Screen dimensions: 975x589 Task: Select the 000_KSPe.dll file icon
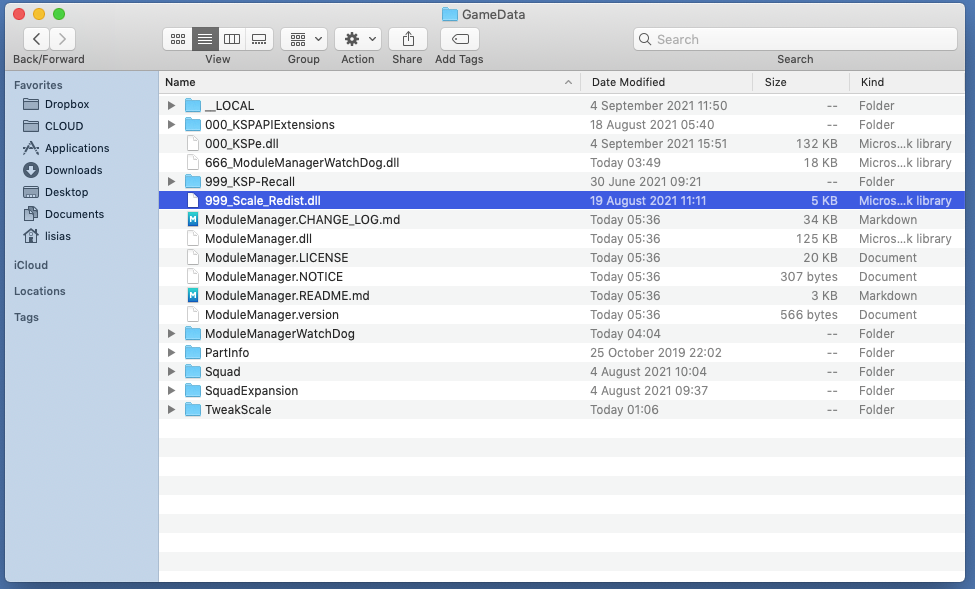point(193,144)
